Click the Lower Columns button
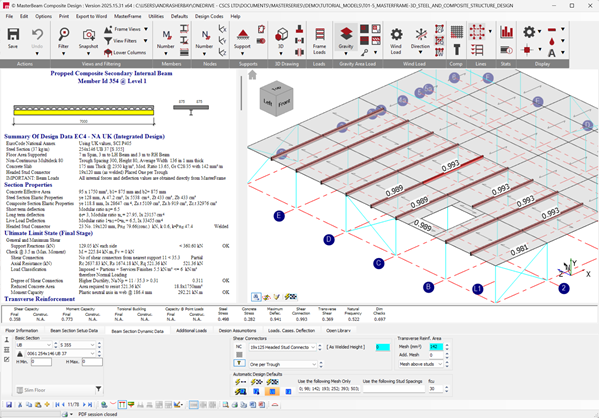The height and width of the screenshot is (418, 600). coord(125,52)
